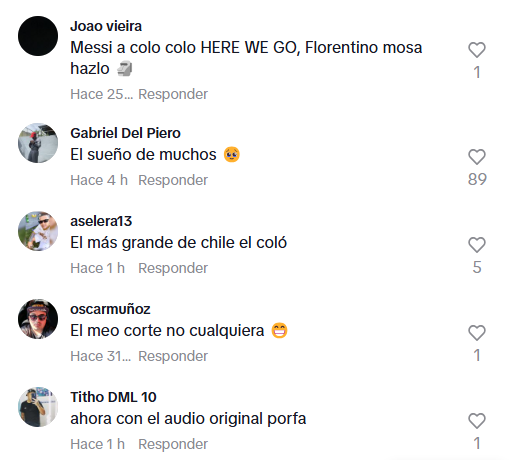Viewport: 511px width, 460px height.
Task: Open the Joao vieira username link
Action: click(106, 26)
